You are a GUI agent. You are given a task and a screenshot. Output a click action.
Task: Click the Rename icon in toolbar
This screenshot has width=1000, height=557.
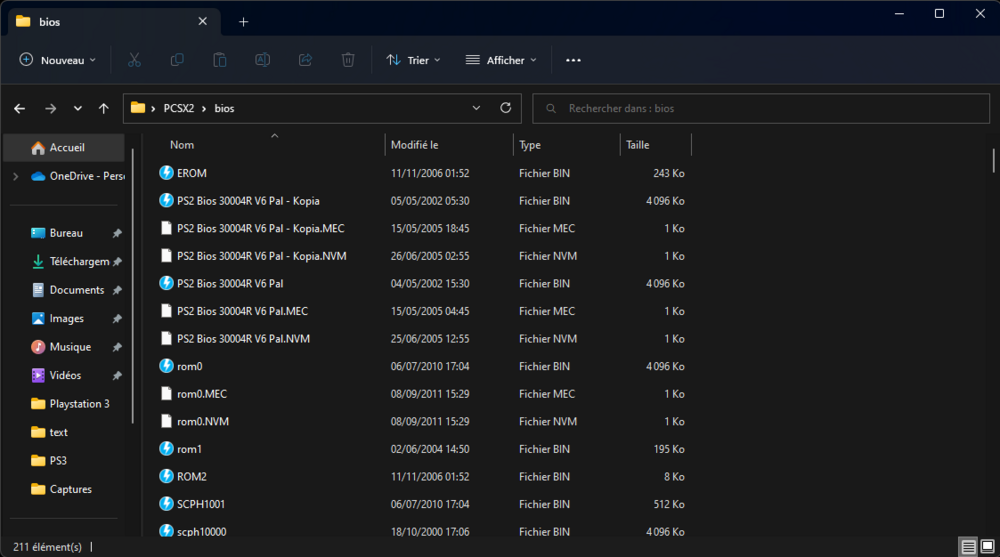(262, 60)
